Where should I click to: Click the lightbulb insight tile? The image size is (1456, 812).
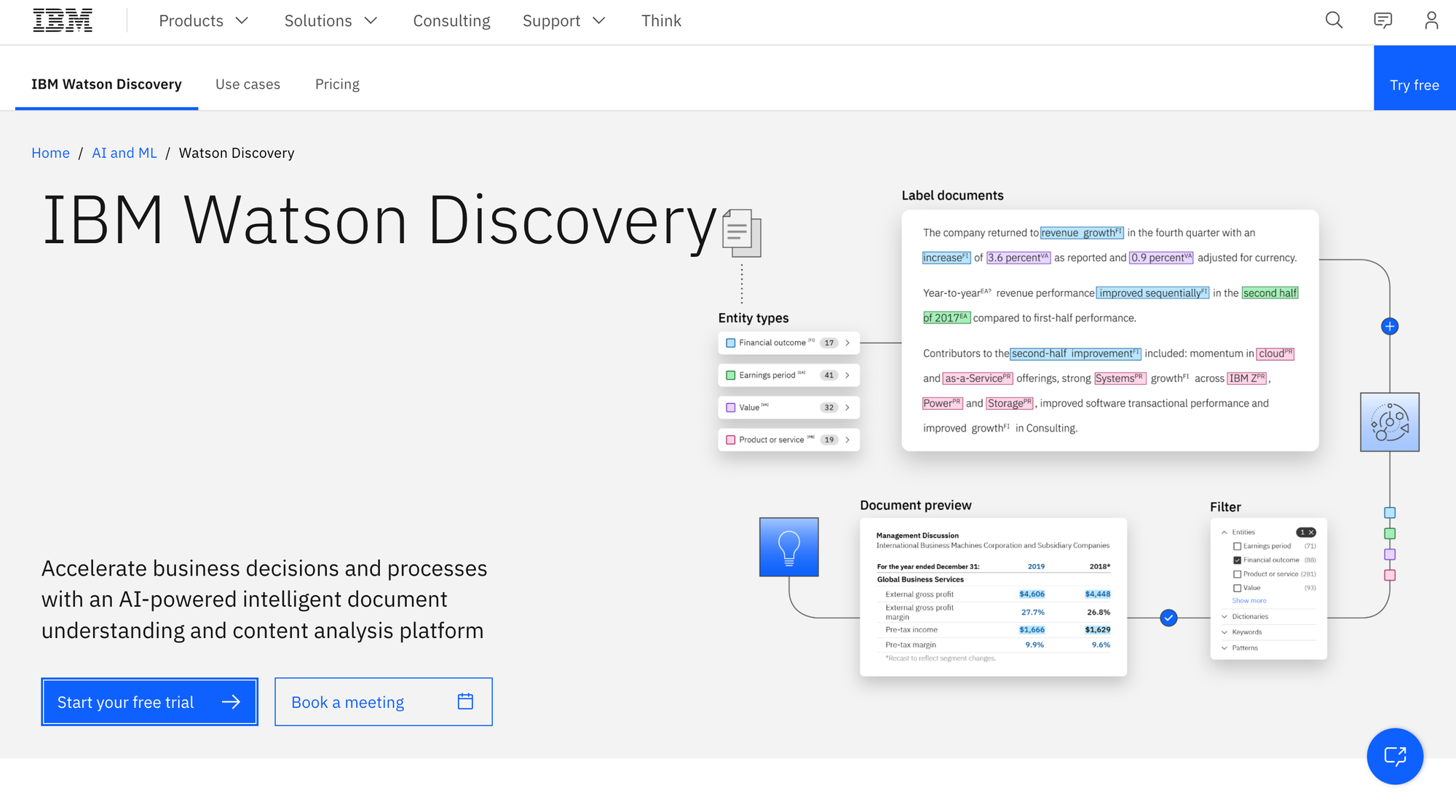point(789,547)
